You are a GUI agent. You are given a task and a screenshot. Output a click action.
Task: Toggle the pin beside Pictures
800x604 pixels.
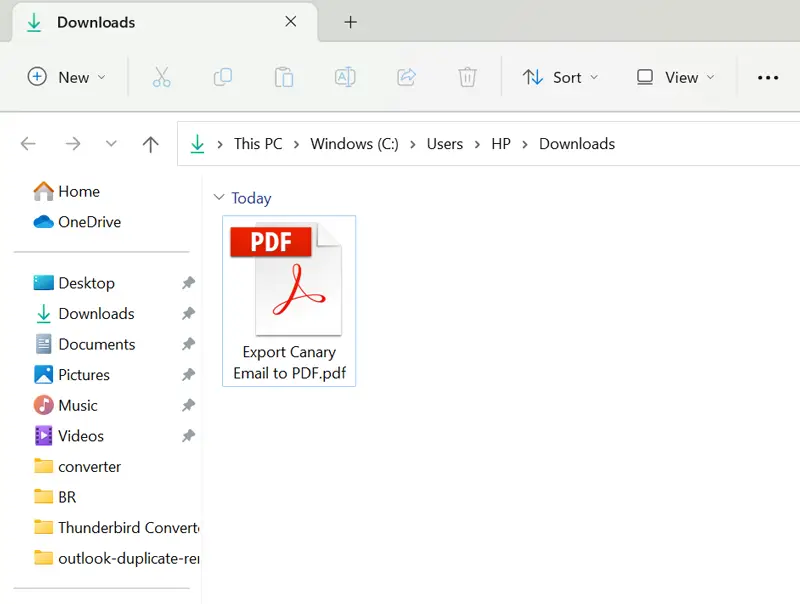[x=188, y=375]
